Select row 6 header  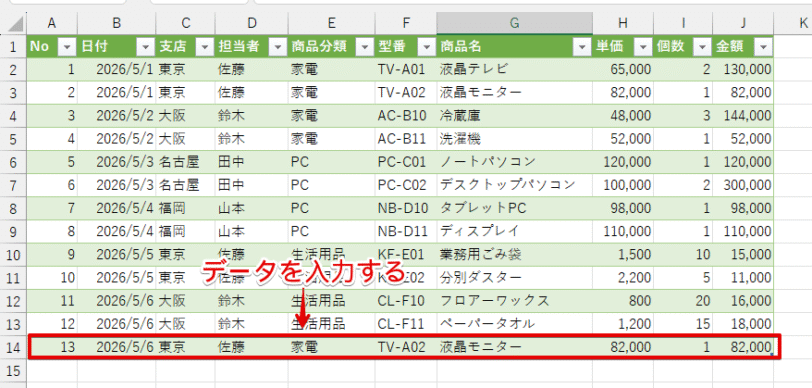13,162
